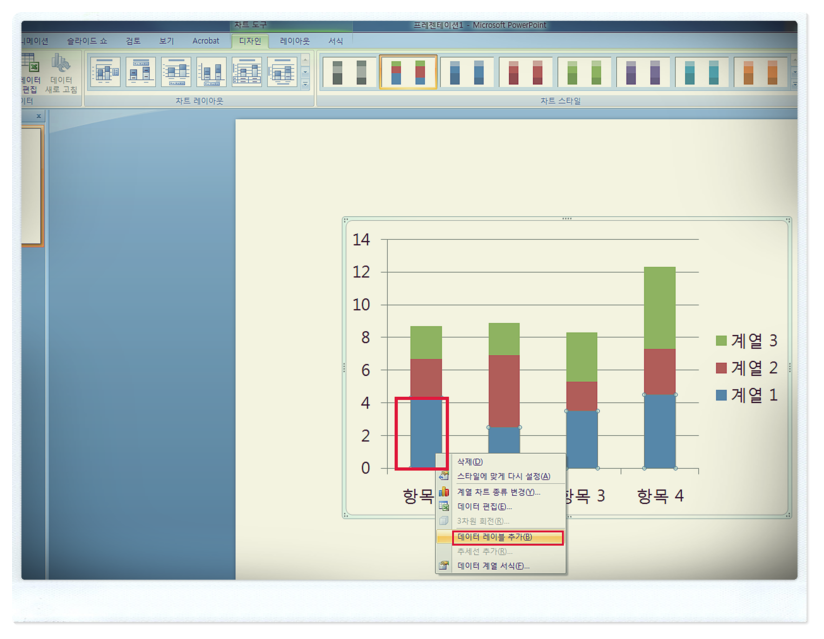Apply the grayscale chart style
Image resolution: width=824 pixels, height=639 pixels.
(350, 72)
